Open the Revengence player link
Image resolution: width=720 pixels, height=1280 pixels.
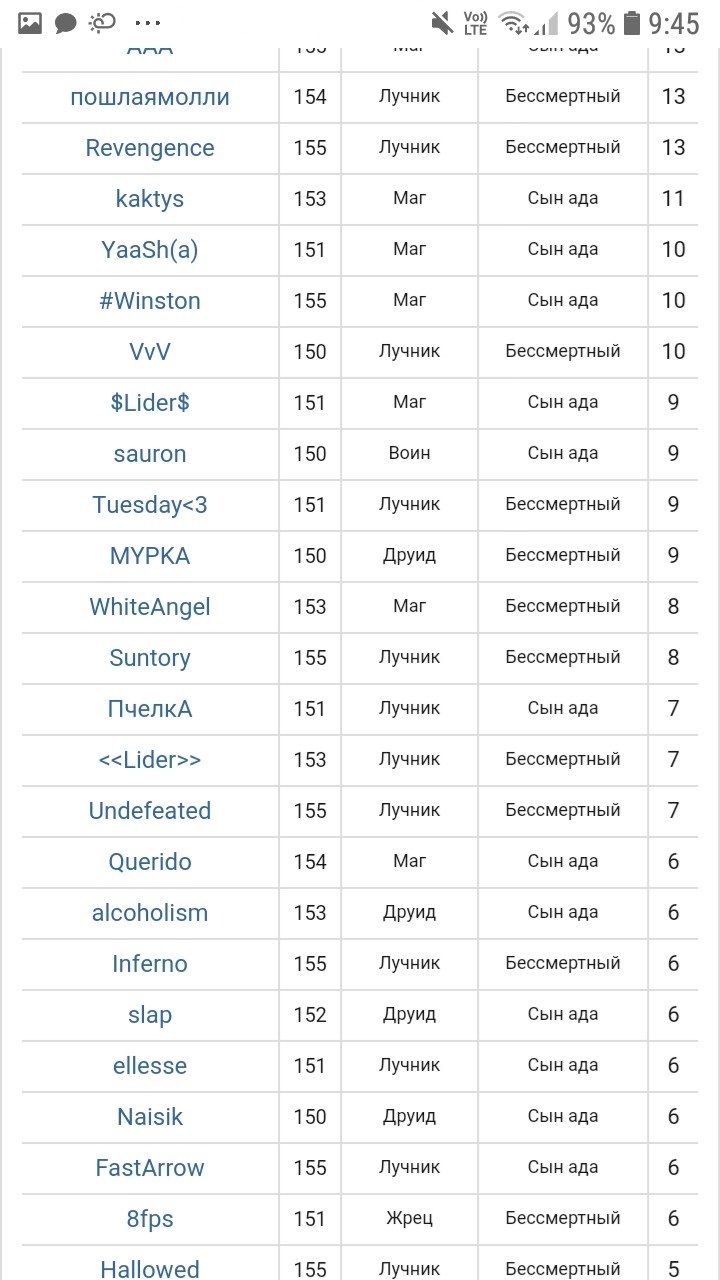[x=150, y=148]
